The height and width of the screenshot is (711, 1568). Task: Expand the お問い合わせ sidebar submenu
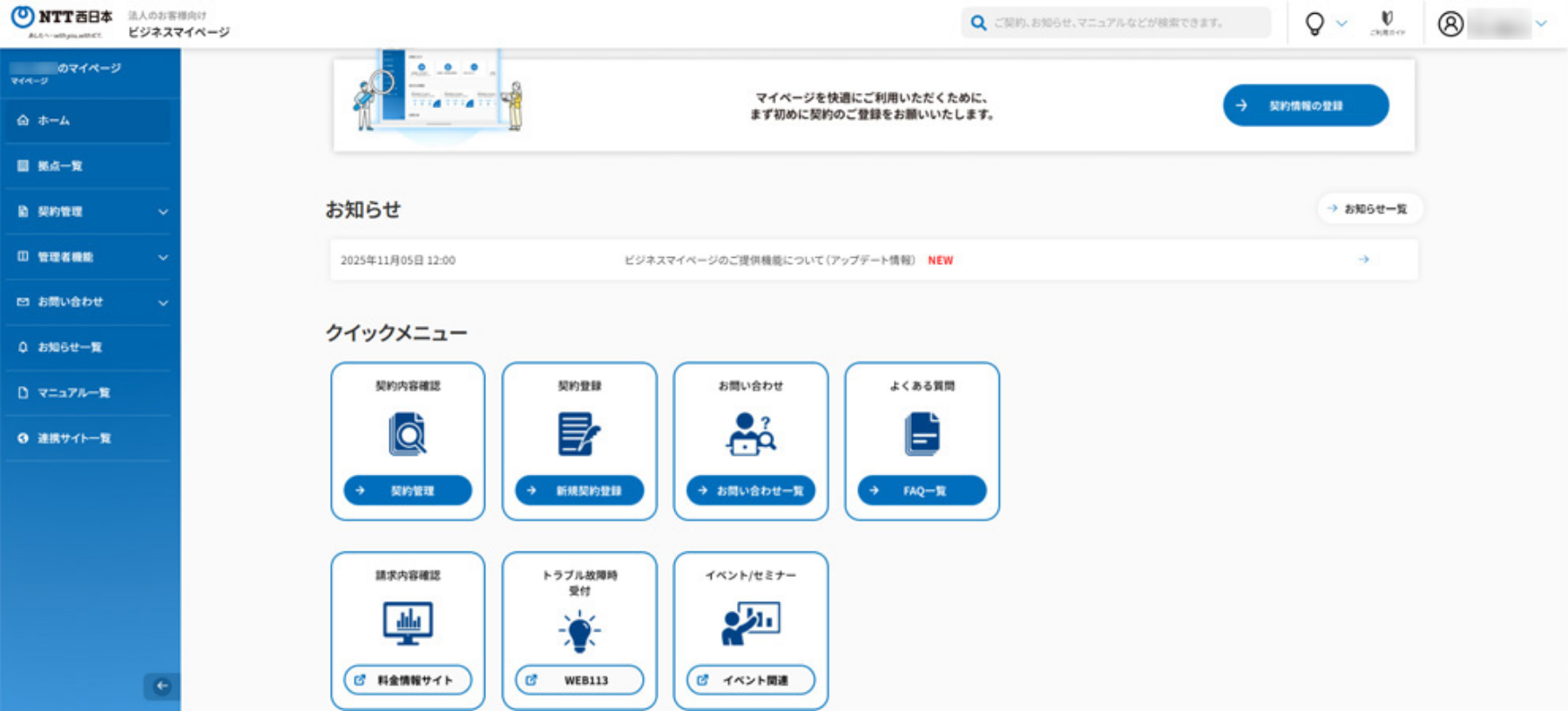coord(163,302)
